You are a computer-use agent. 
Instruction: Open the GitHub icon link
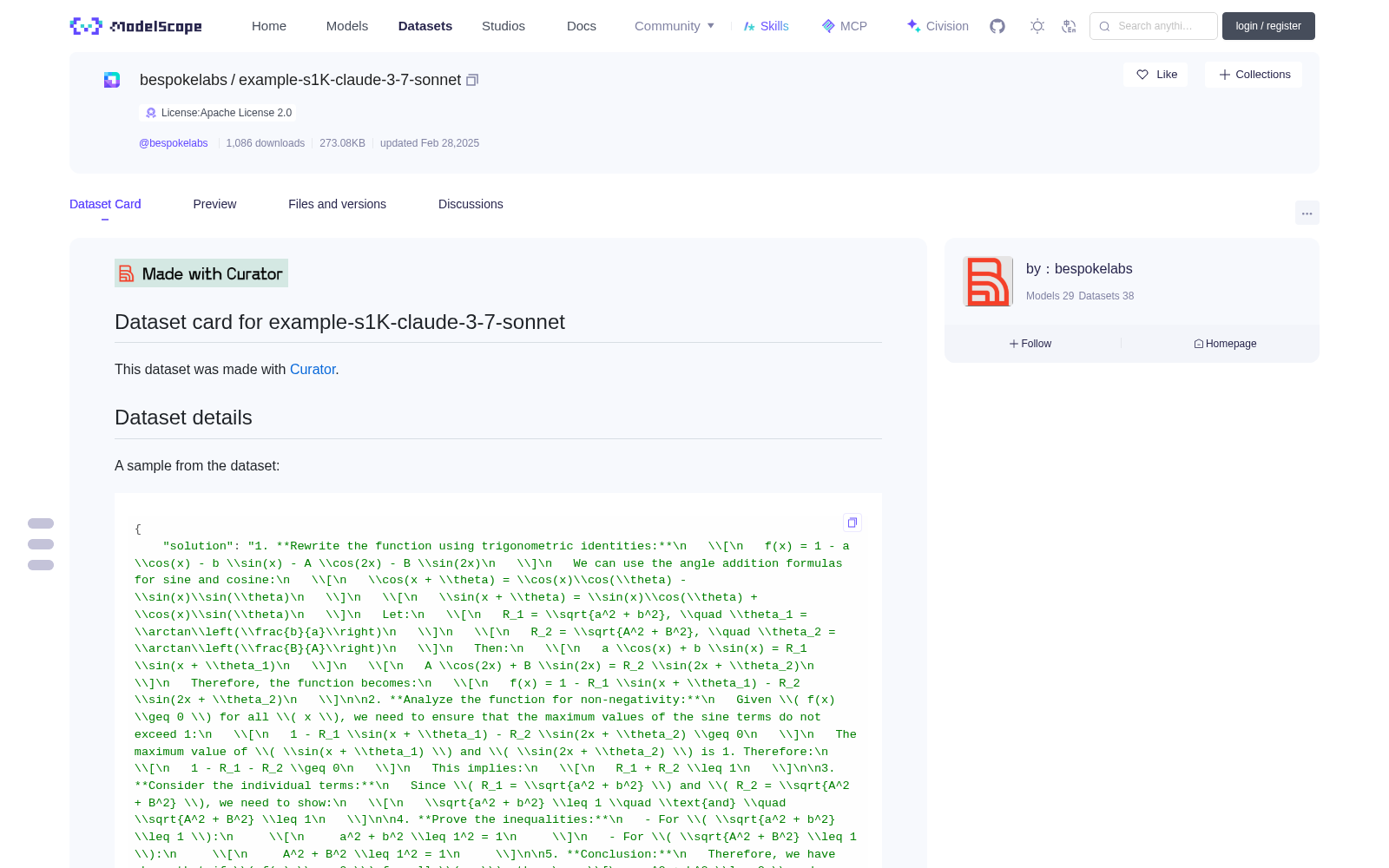[997, 26]
